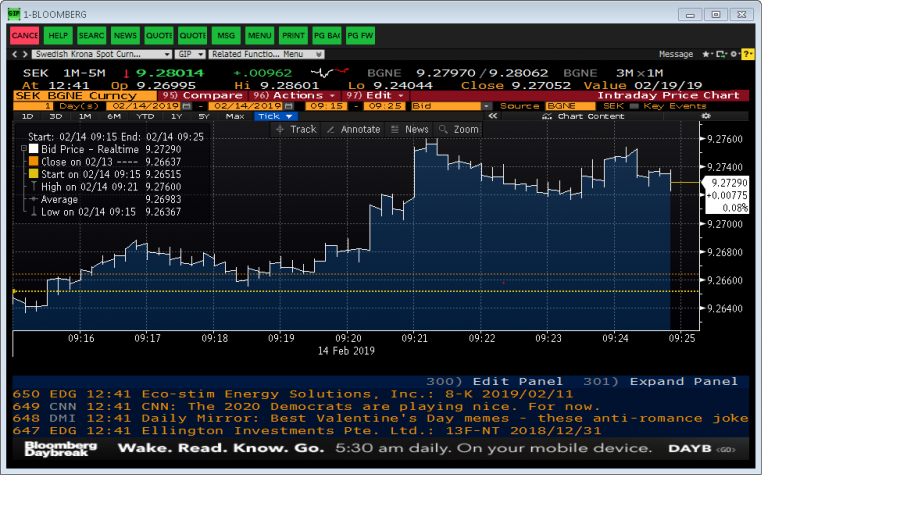Click the yellow help question mark icon
900x506 pixels.
click(x=748, y=54)
